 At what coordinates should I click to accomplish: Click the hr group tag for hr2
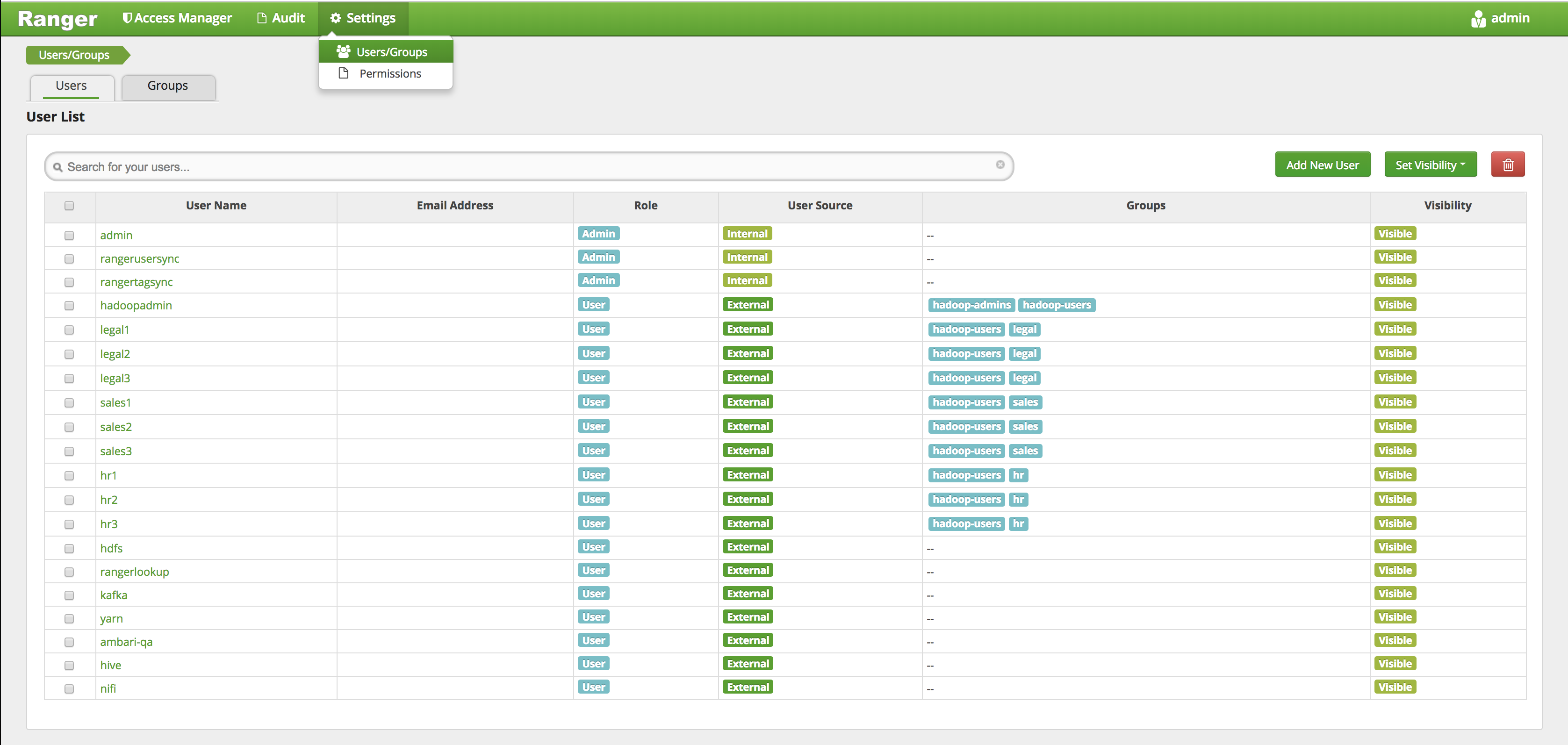(x=1018, y=500)
